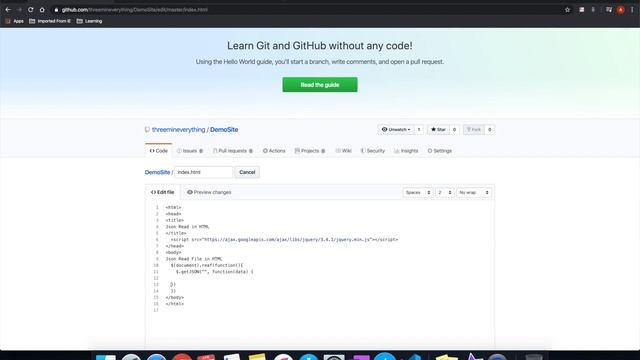Open the Learning bookmark folder
The height and width of the screenshot is (360, 640).
point(89,21)
